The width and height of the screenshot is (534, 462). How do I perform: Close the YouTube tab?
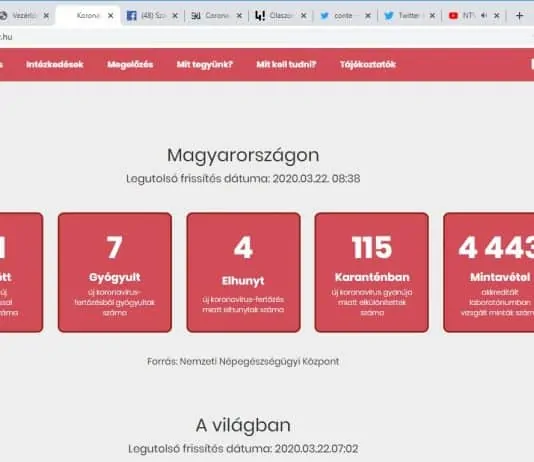tap(497, 16)
